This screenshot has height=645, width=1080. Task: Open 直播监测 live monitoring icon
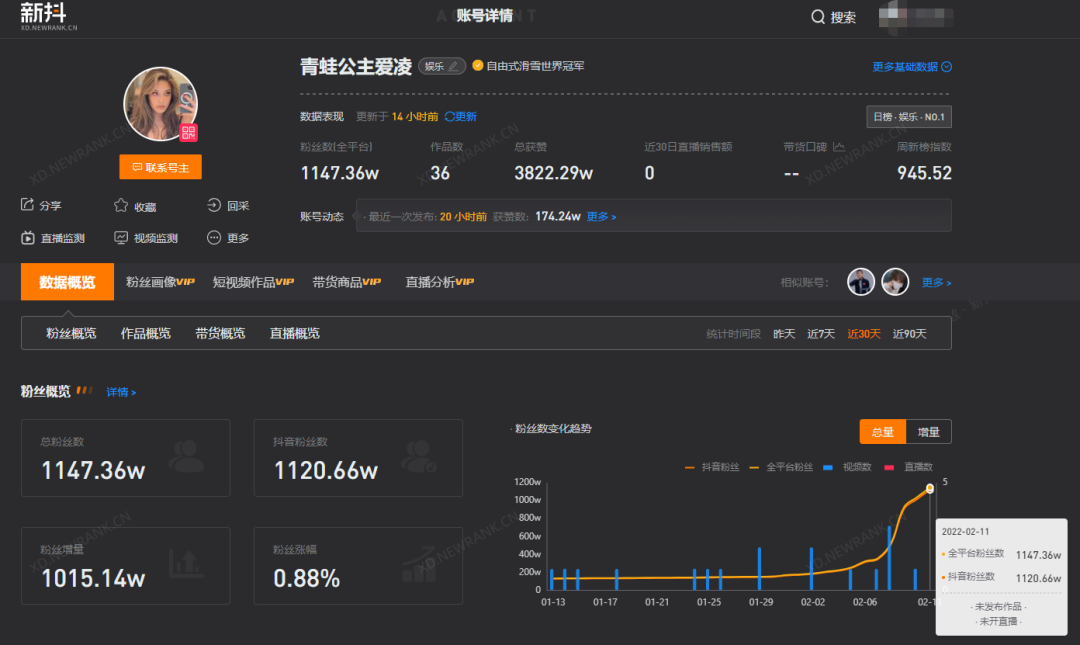pyautogui.click(x=28, y=238)
